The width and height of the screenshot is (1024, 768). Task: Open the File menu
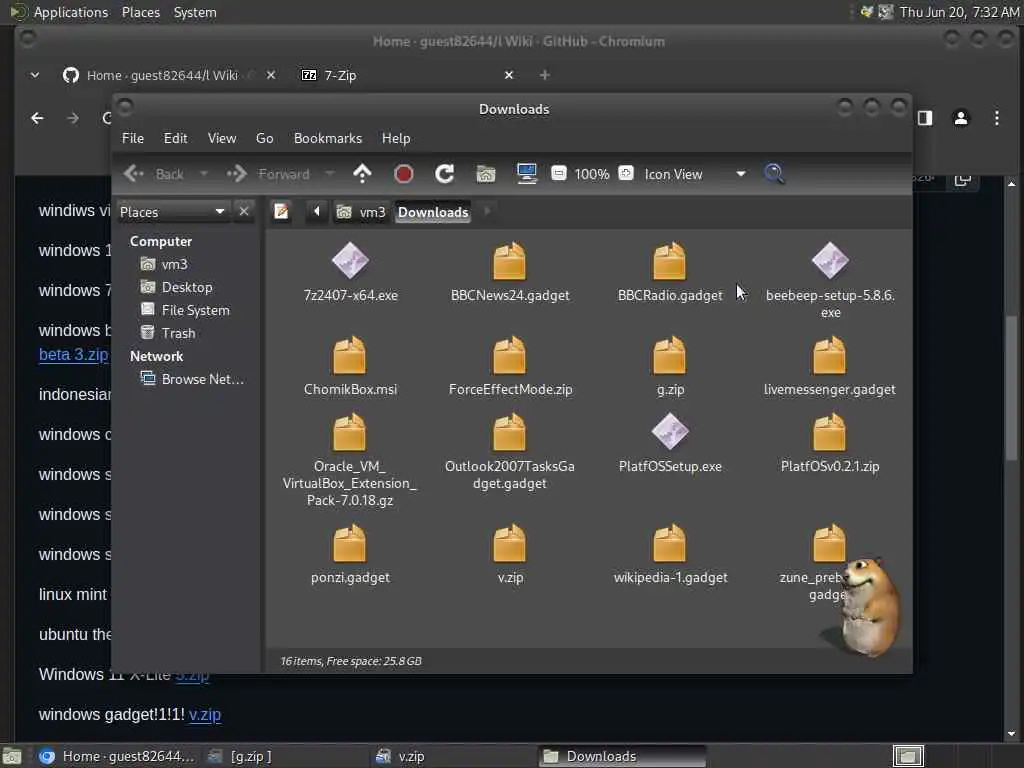click(x=133, y=138)
